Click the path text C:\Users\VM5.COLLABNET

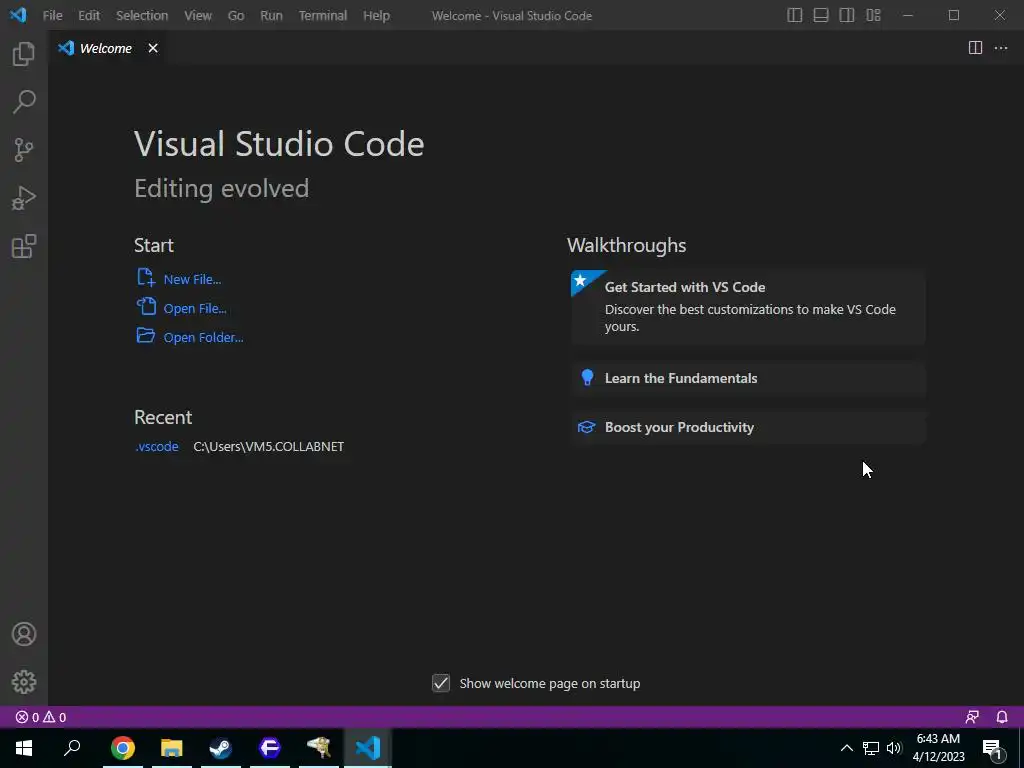click(268, 446)
